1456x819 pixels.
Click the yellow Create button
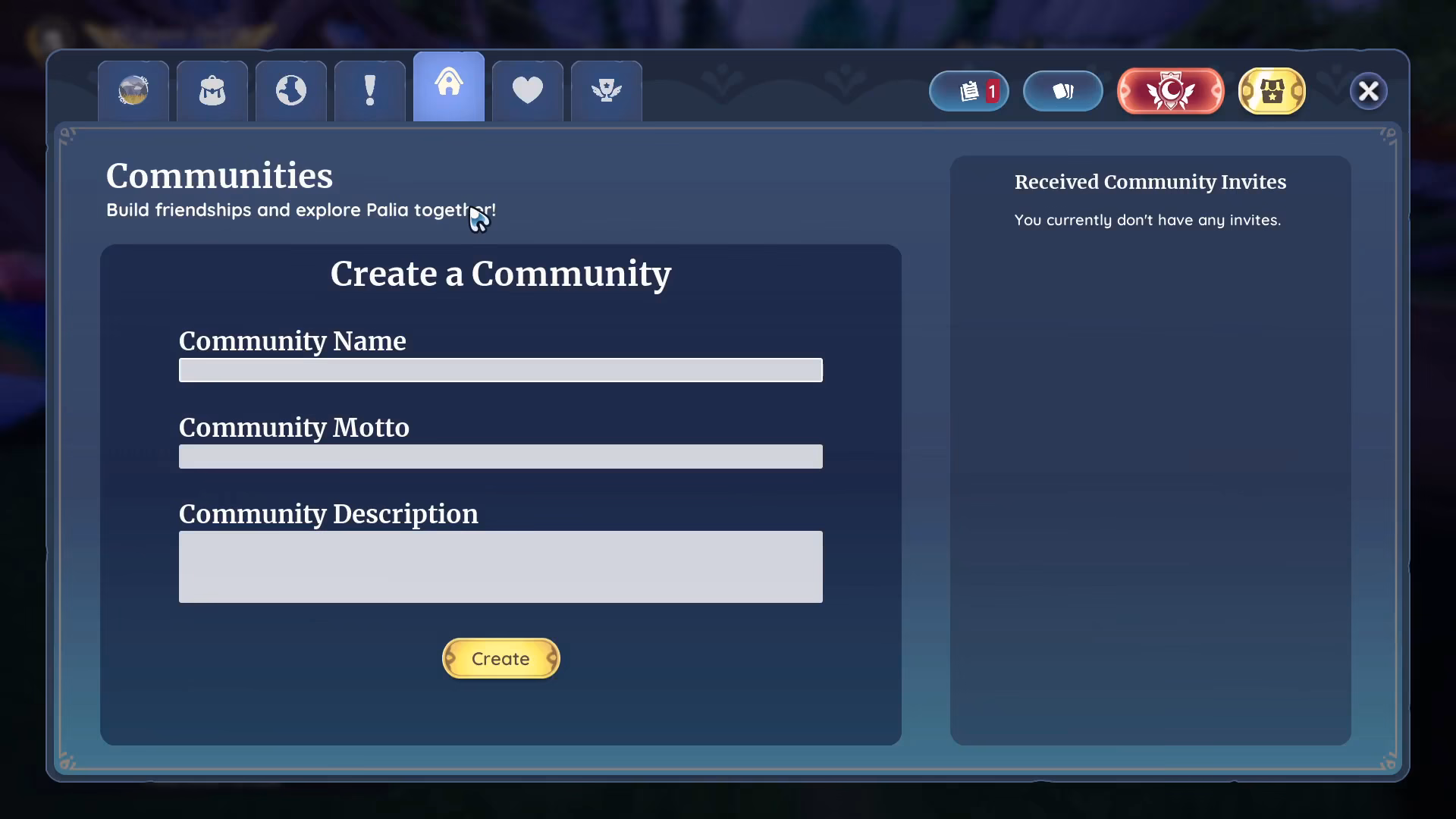point(500,658)
